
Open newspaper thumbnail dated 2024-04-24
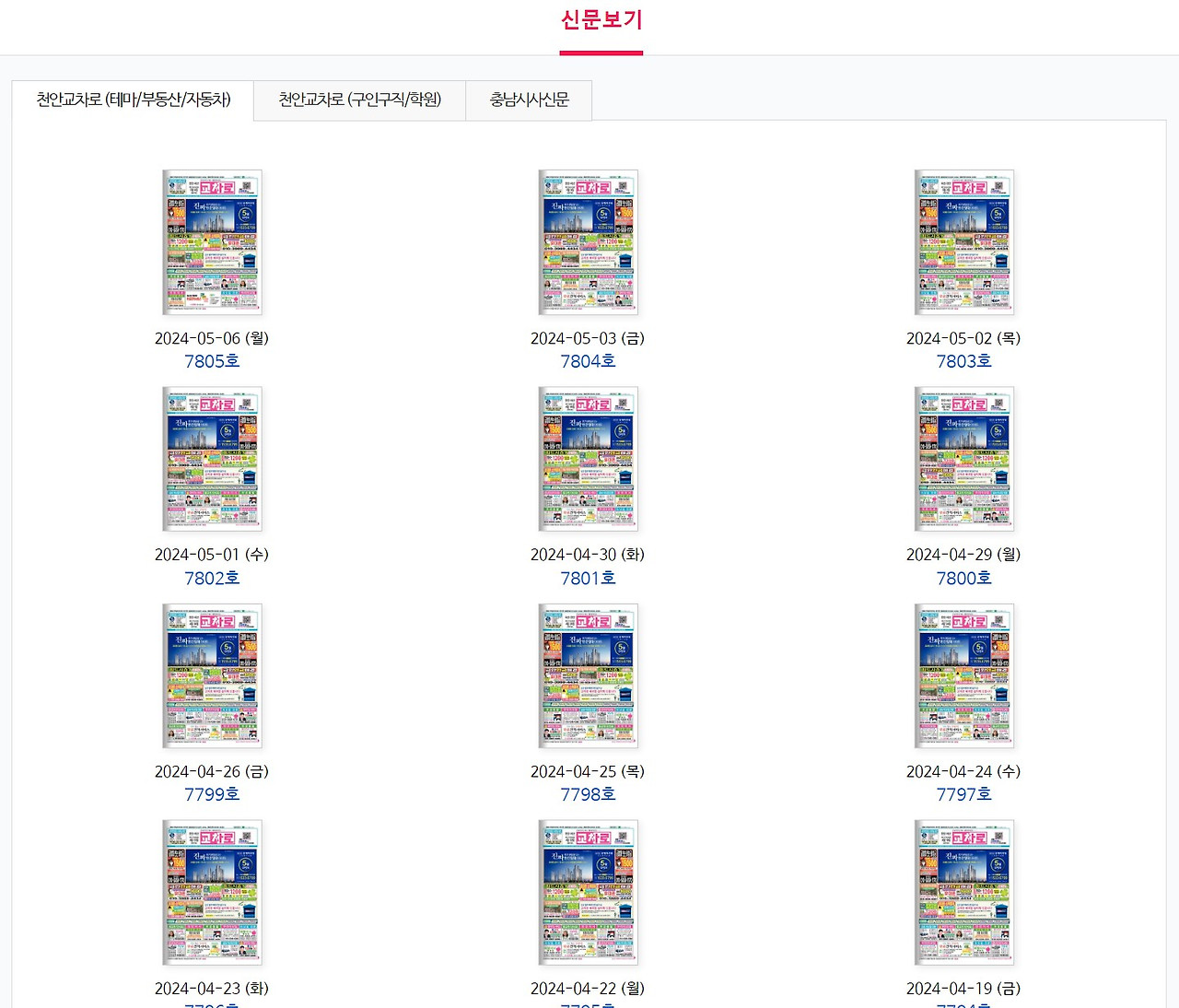pos(963,676)
